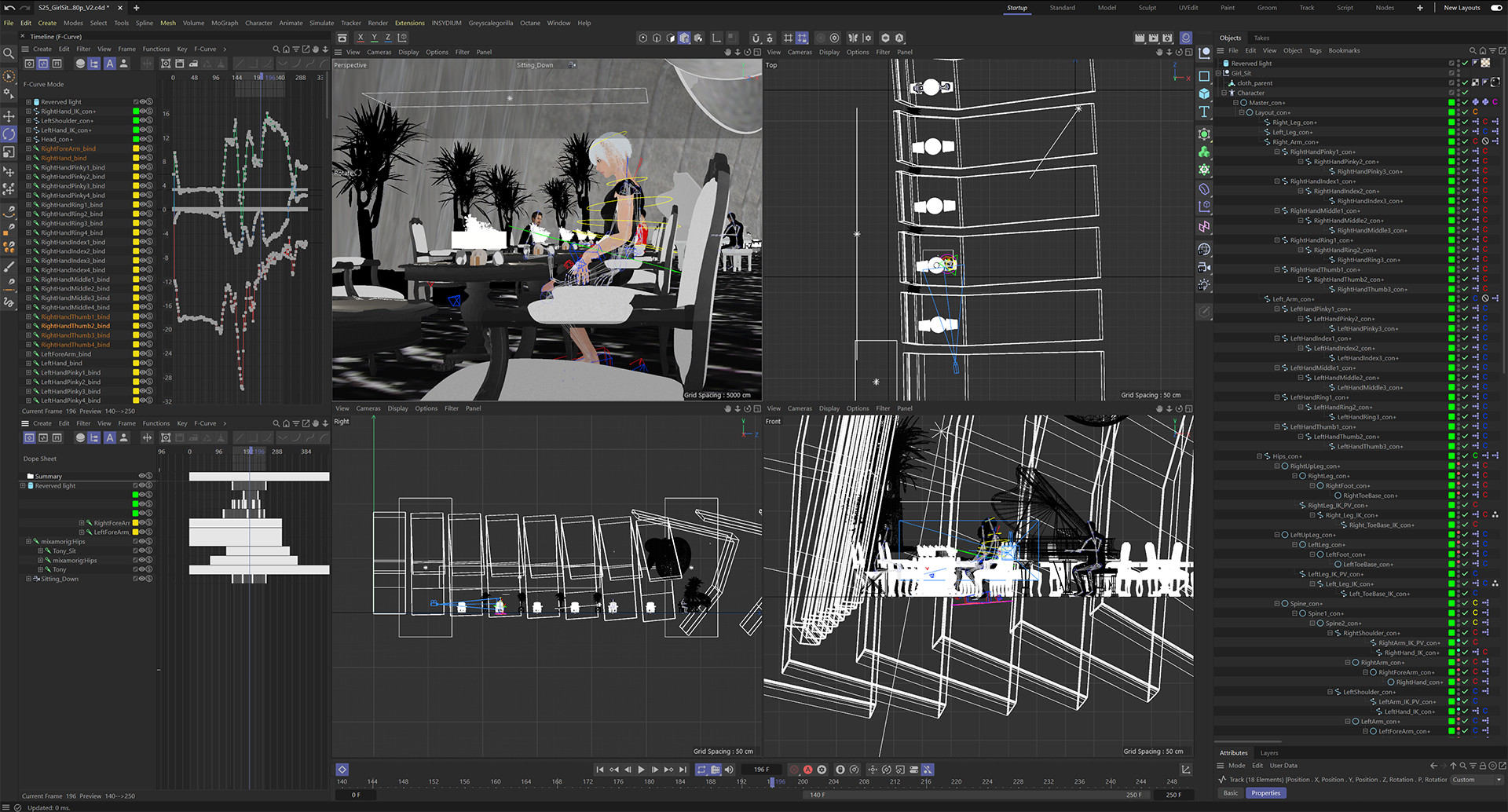Click the Perspective viewport maximize toggle icon

click(x=757, y=52)
